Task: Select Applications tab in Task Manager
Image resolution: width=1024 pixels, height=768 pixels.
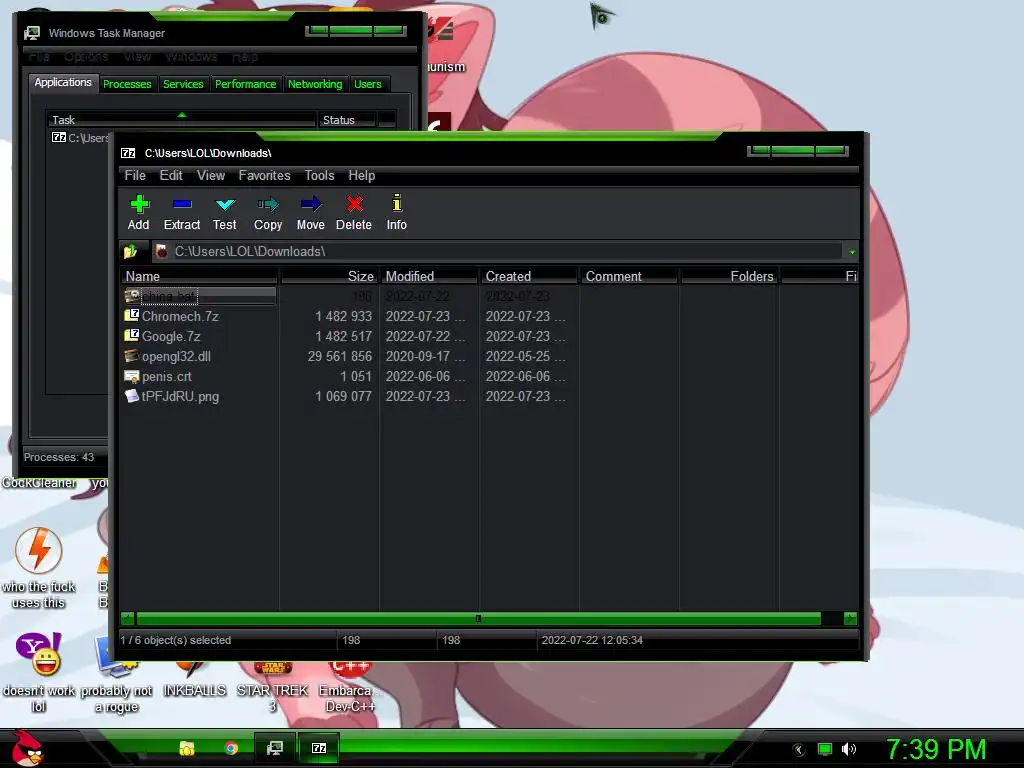Action: point(63,82)
